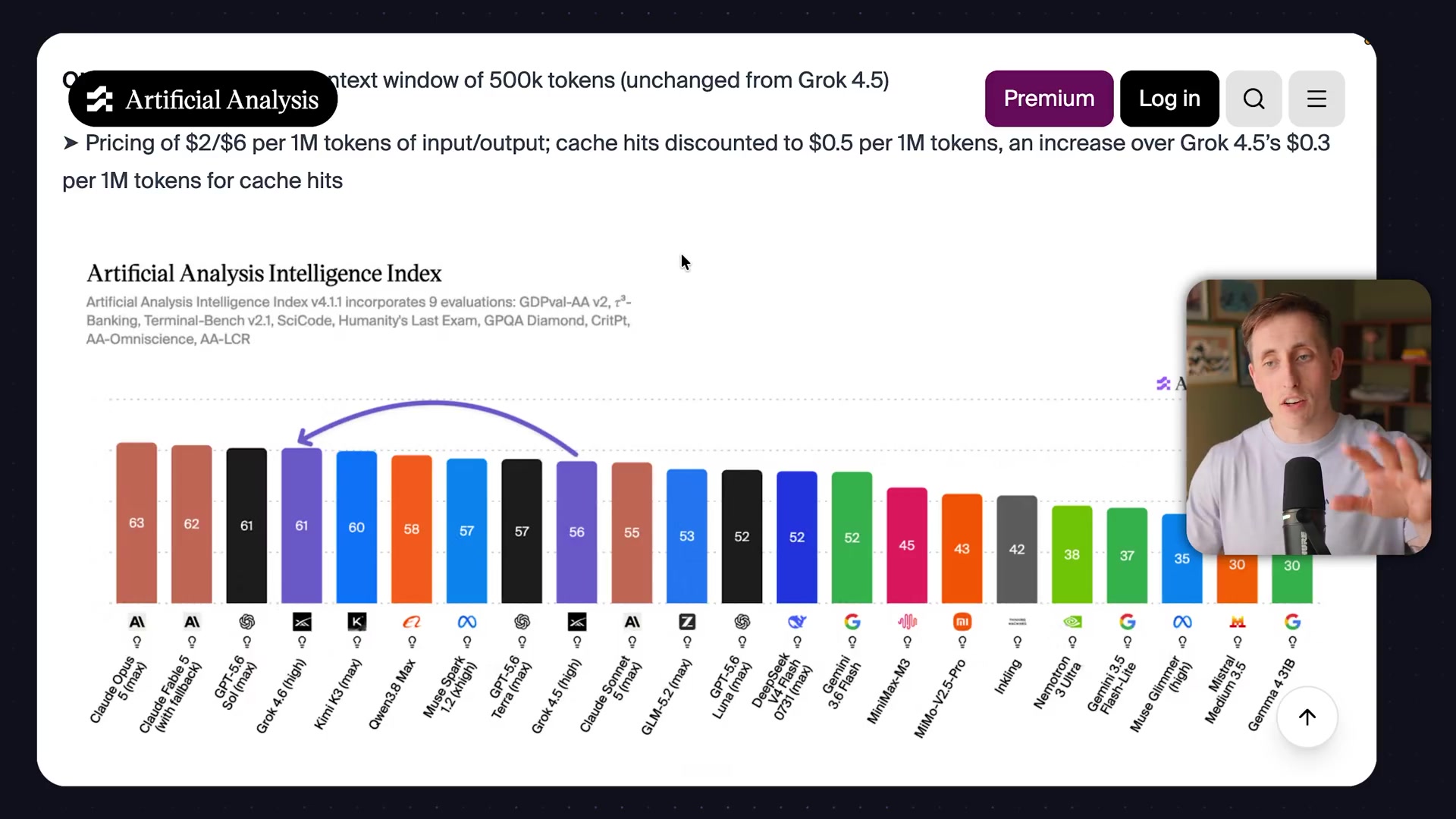
Task: Click the blue Kimi K3 bar showing 60
Action: 356,528
